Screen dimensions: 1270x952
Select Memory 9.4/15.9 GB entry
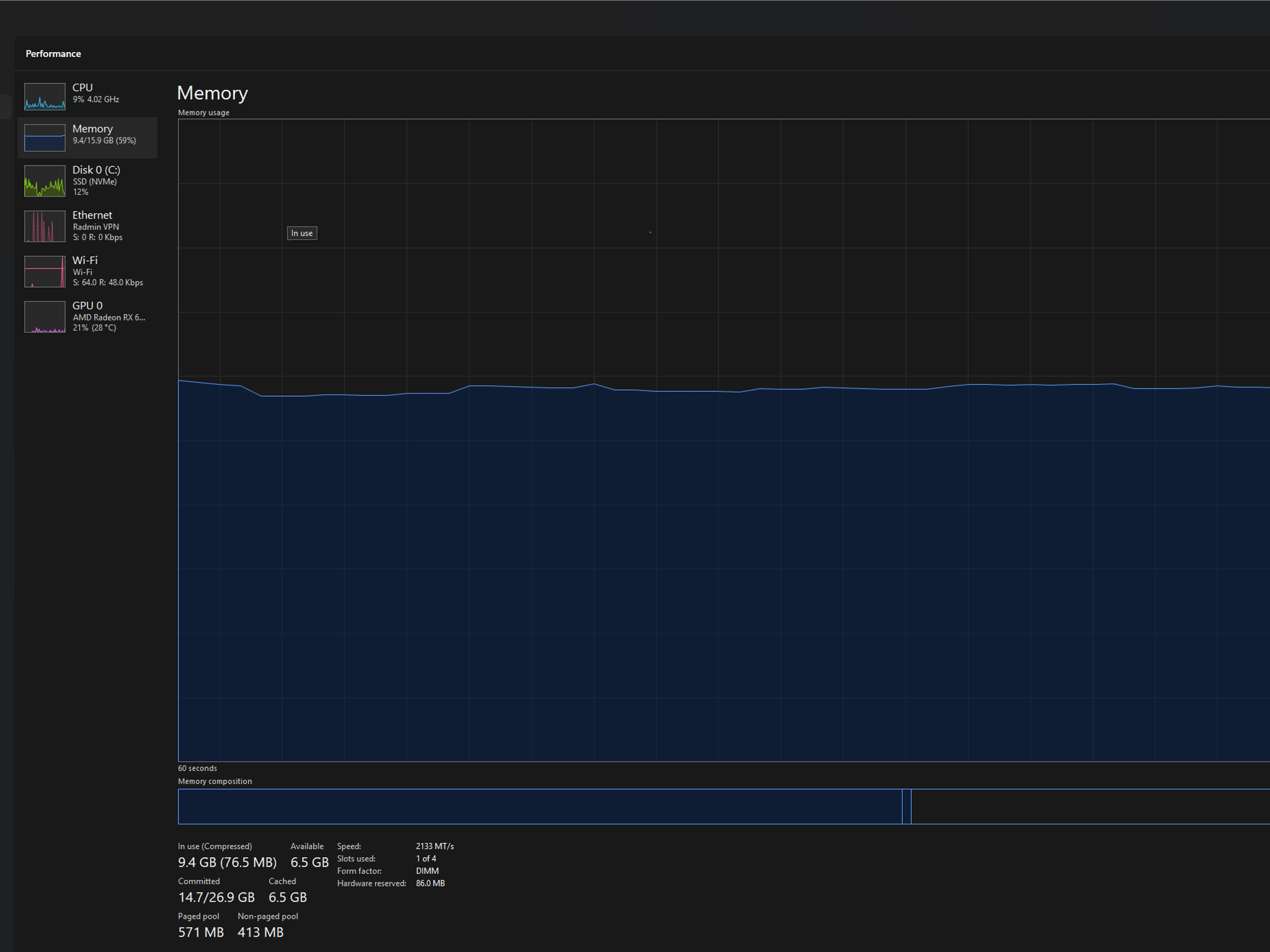87,138
